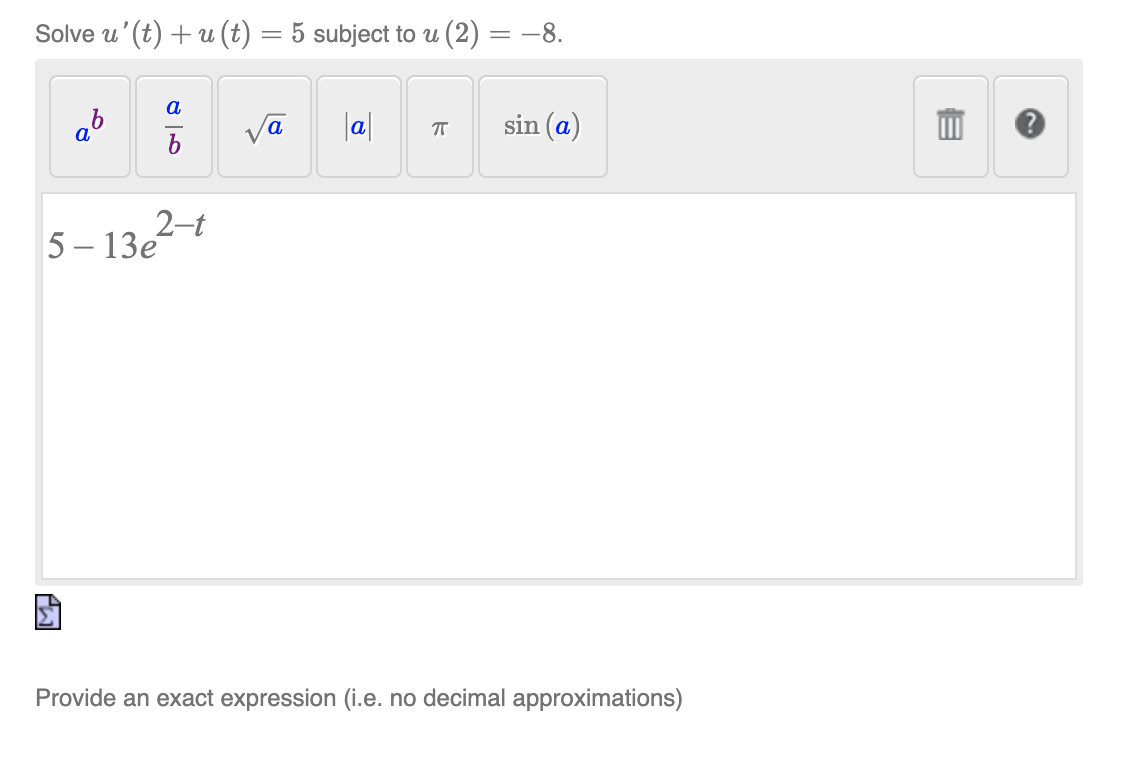Click the exponent 2−t in the expression

pyautogui.click(x=181, y=222)
